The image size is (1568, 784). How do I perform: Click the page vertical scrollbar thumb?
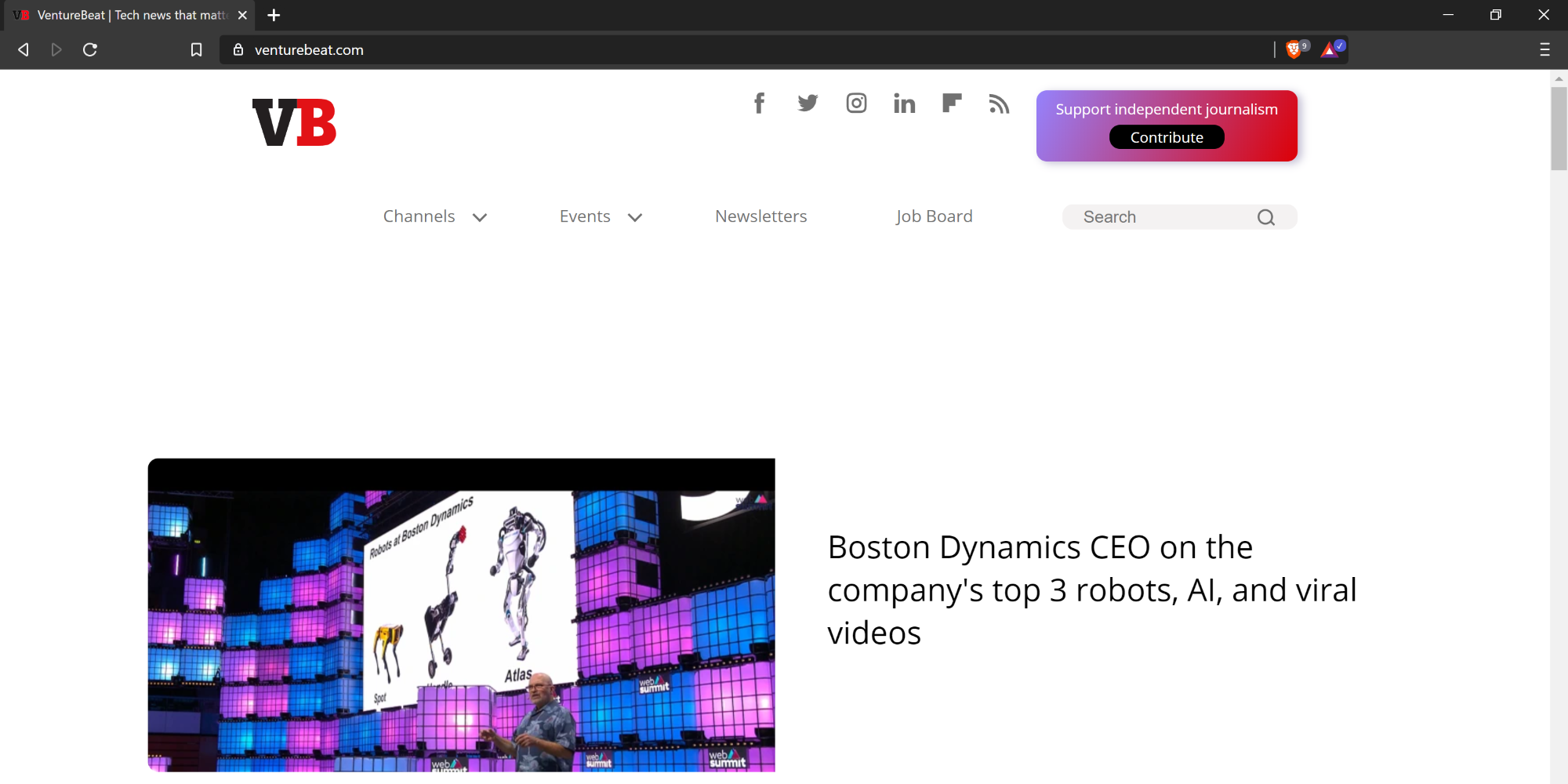pyautogui.click(x=1559, y=128)
